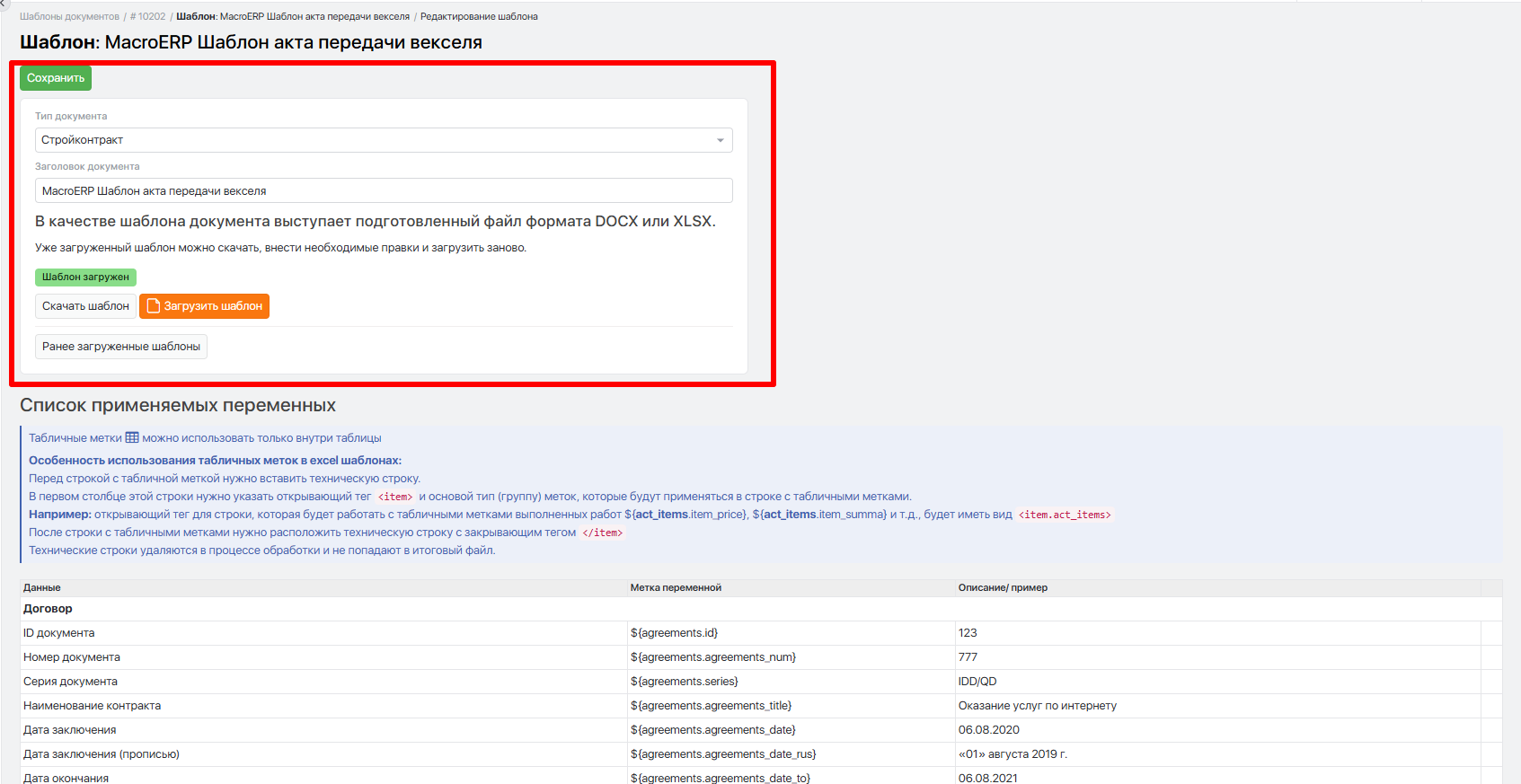Viewport: 1521px width, 784px height.
Task: Click the Шаблон загружен status badge
Action: (85, 277)
